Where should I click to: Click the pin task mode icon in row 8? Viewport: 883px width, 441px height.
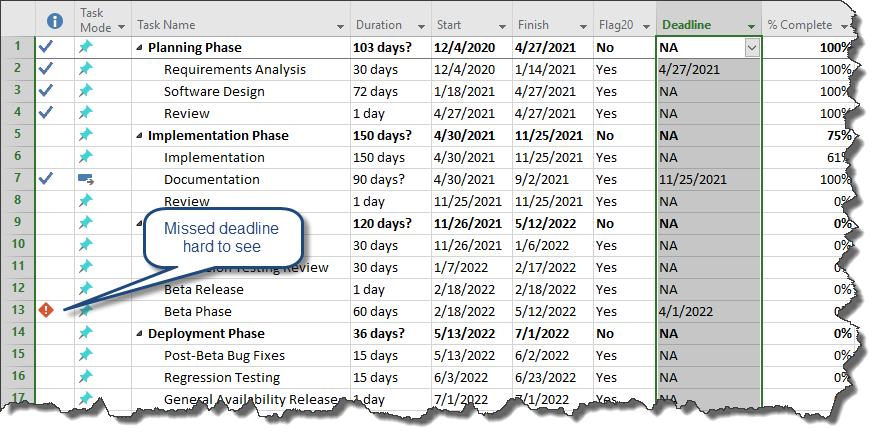[x=86, y=201]
